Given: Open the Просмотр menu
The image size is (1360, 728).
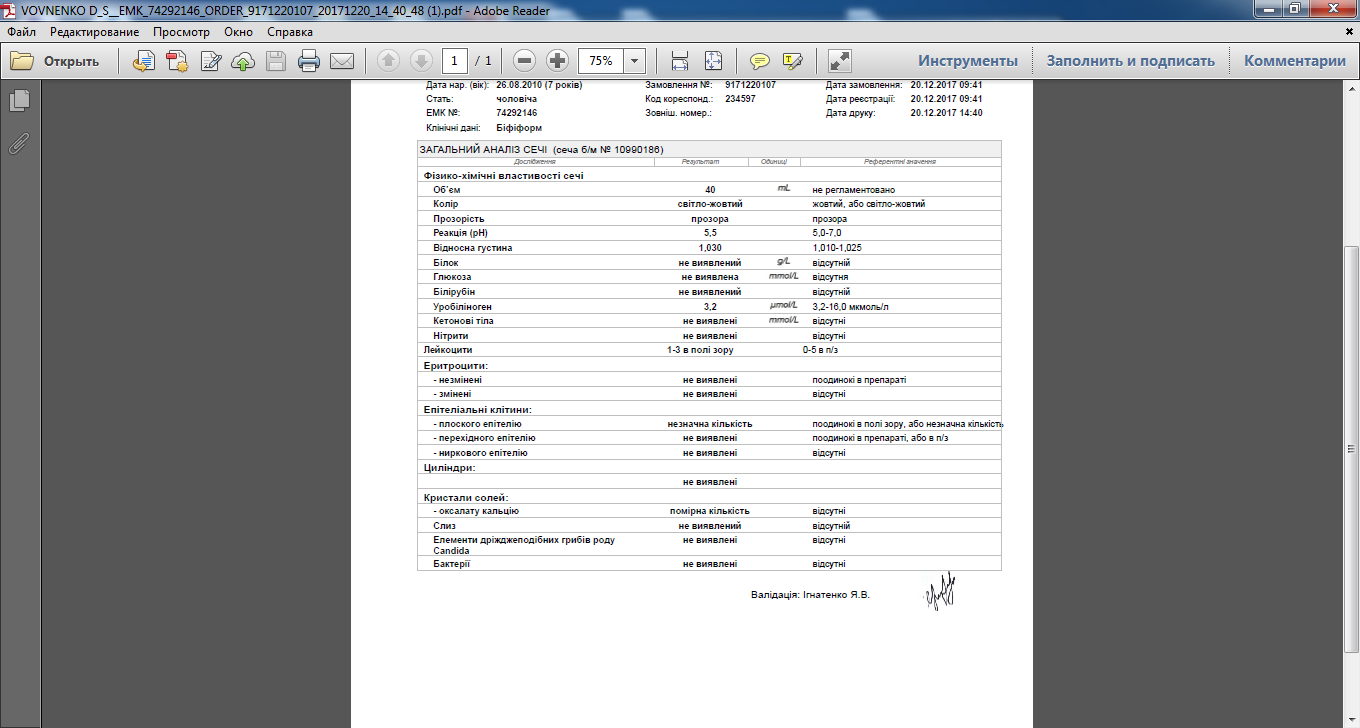Looking at the screenshot, I should click(x=181, y=32).
